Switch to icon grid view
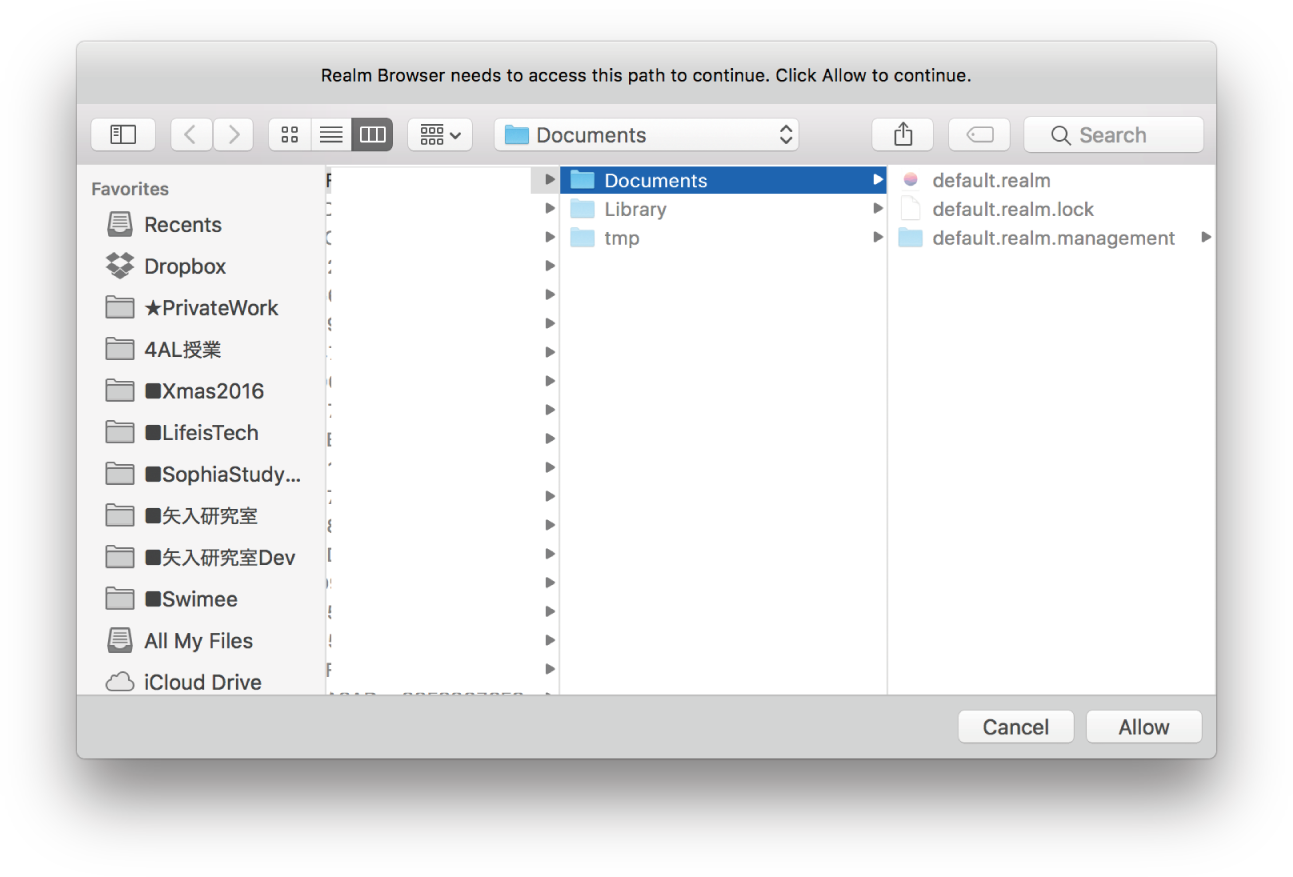This screenshot has height=877, width=1293. (x=290, y=134)
